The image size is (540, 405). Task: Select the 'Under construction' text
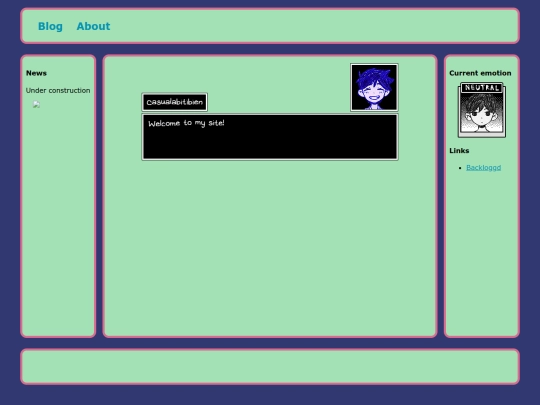click(x=58, y=90)
